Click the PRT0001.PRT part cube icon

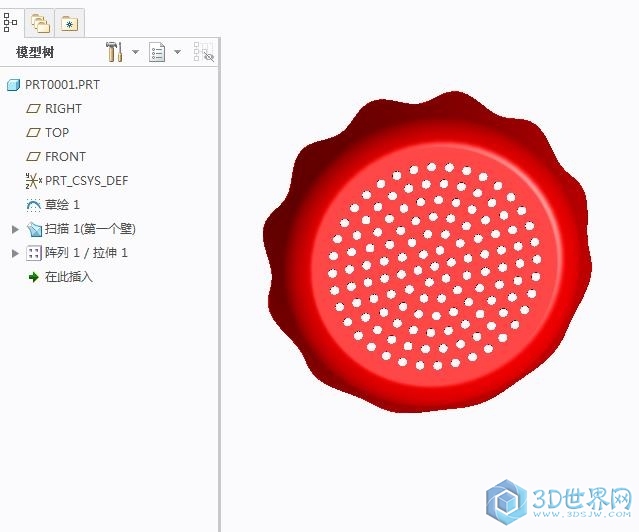point(13,85)
